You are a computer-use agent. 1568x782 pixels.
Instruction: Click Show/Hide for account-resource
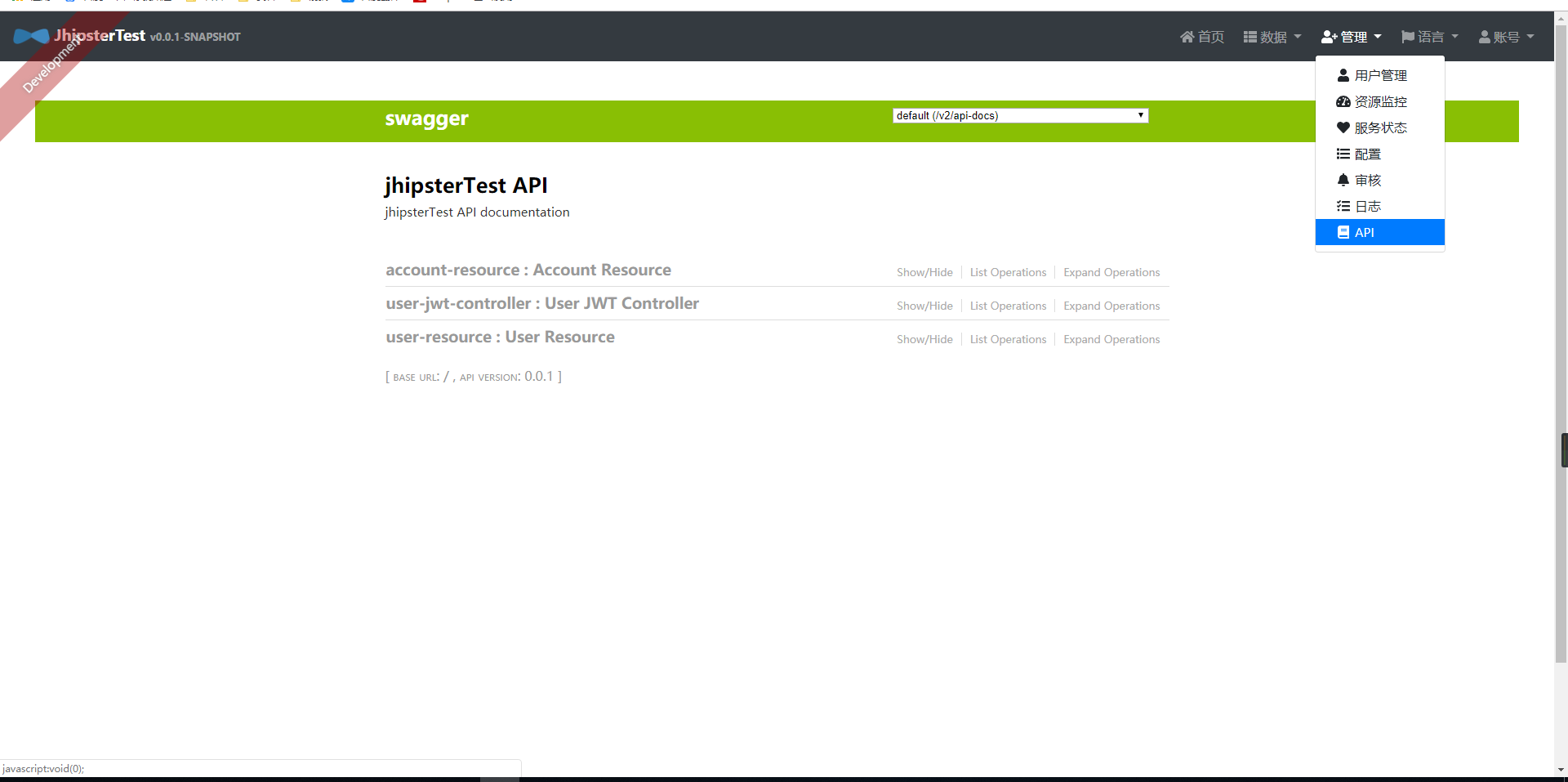point(924,272)
